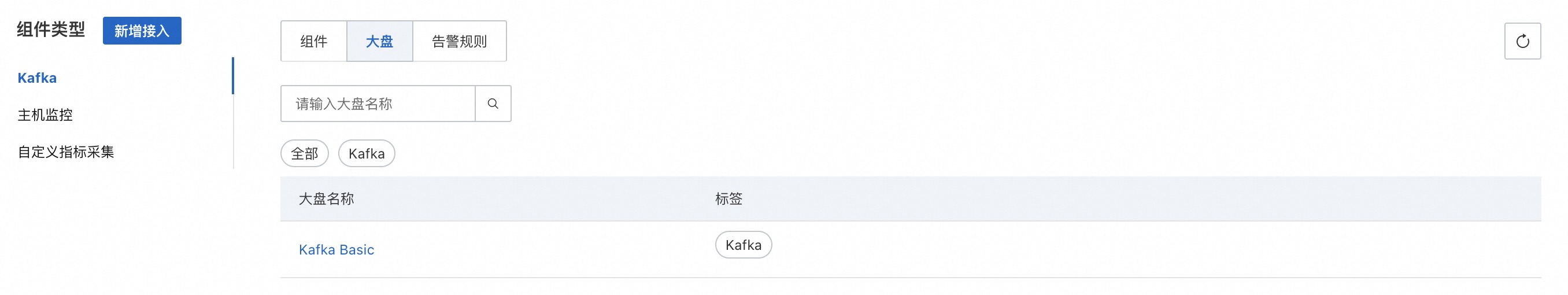Toggle the 全部 filter tag

(304, 154)
